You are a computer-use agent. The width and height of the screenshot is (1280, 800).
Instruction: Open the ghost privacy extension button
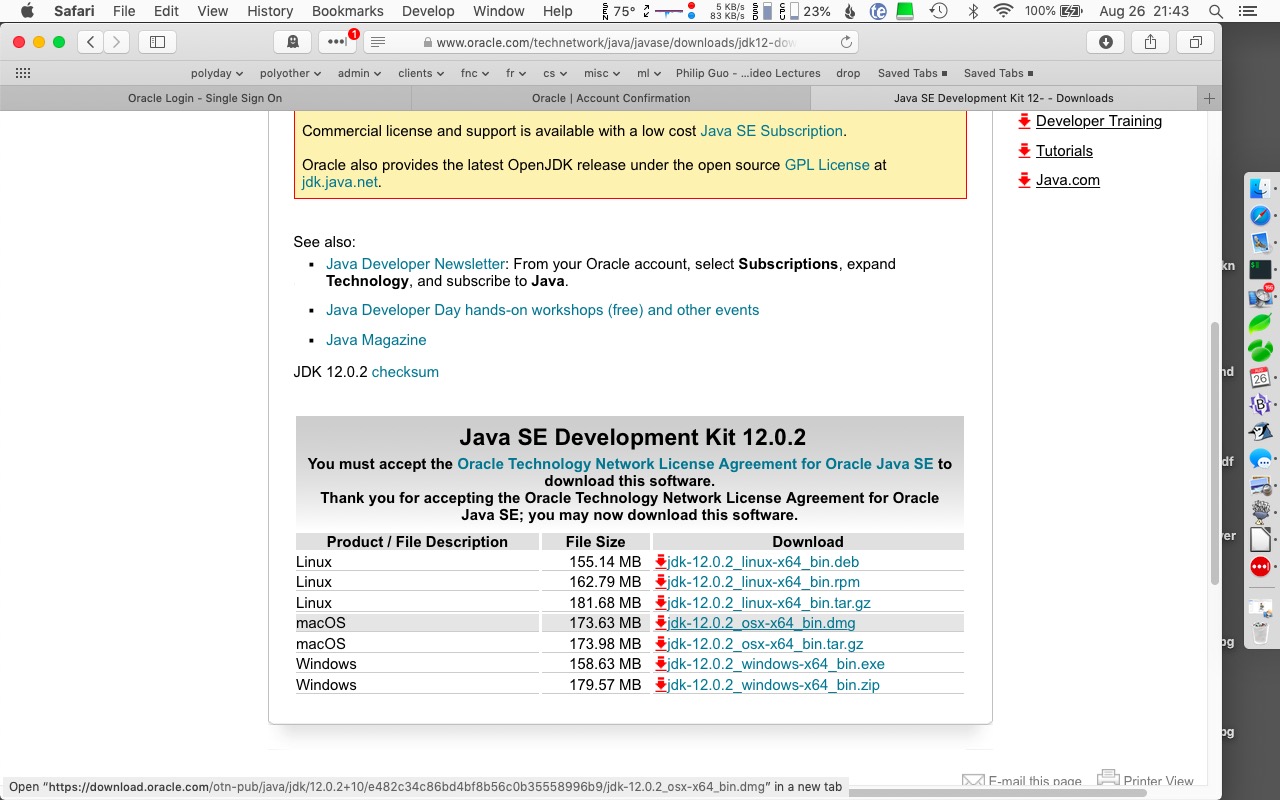[x=292, y=42]
